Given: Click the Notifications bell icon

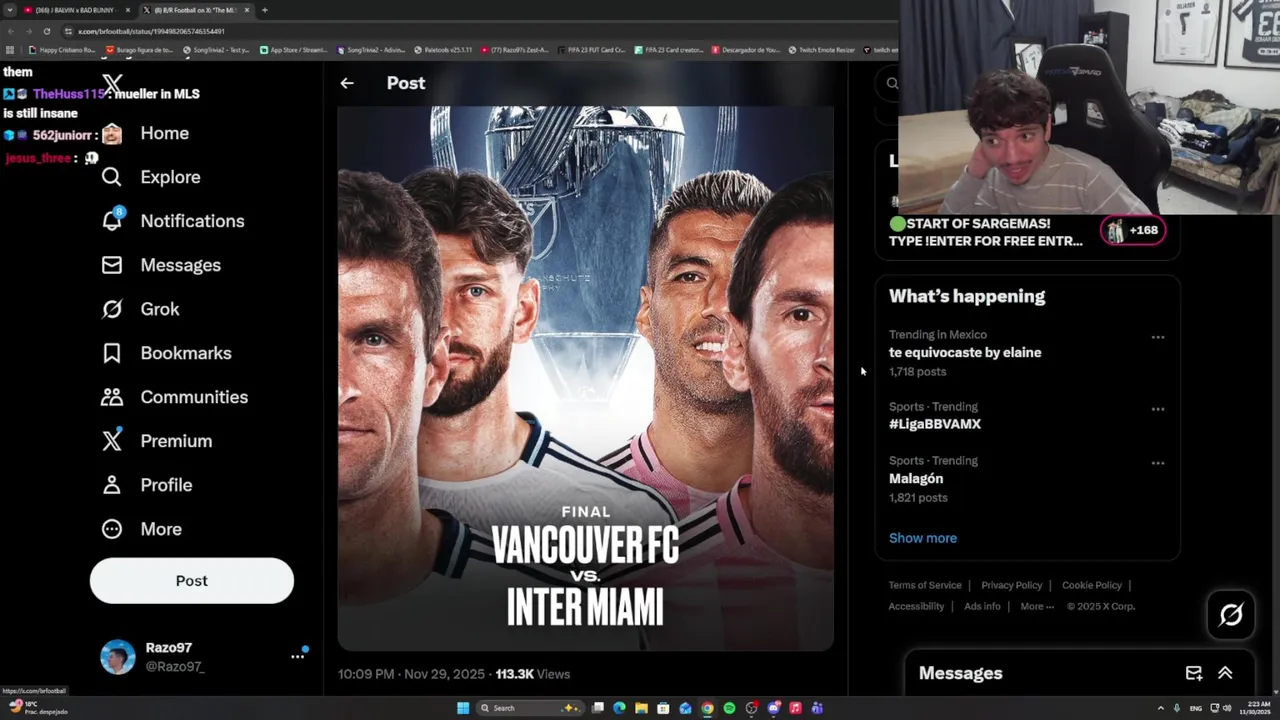Looking at the screenshot, I should (112, 220).
